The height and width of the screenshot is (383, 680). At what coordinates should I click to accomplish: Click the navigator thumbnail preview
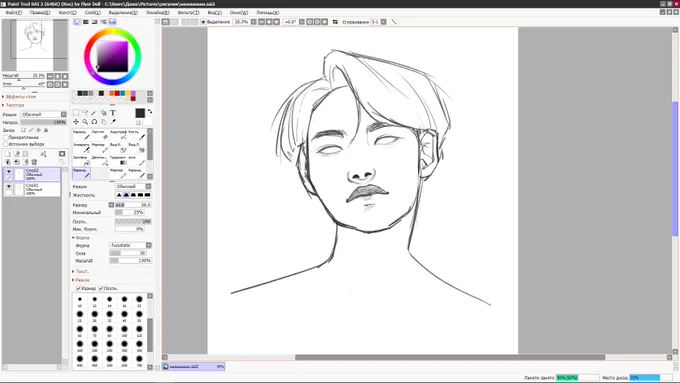click(x=35, y=45)
